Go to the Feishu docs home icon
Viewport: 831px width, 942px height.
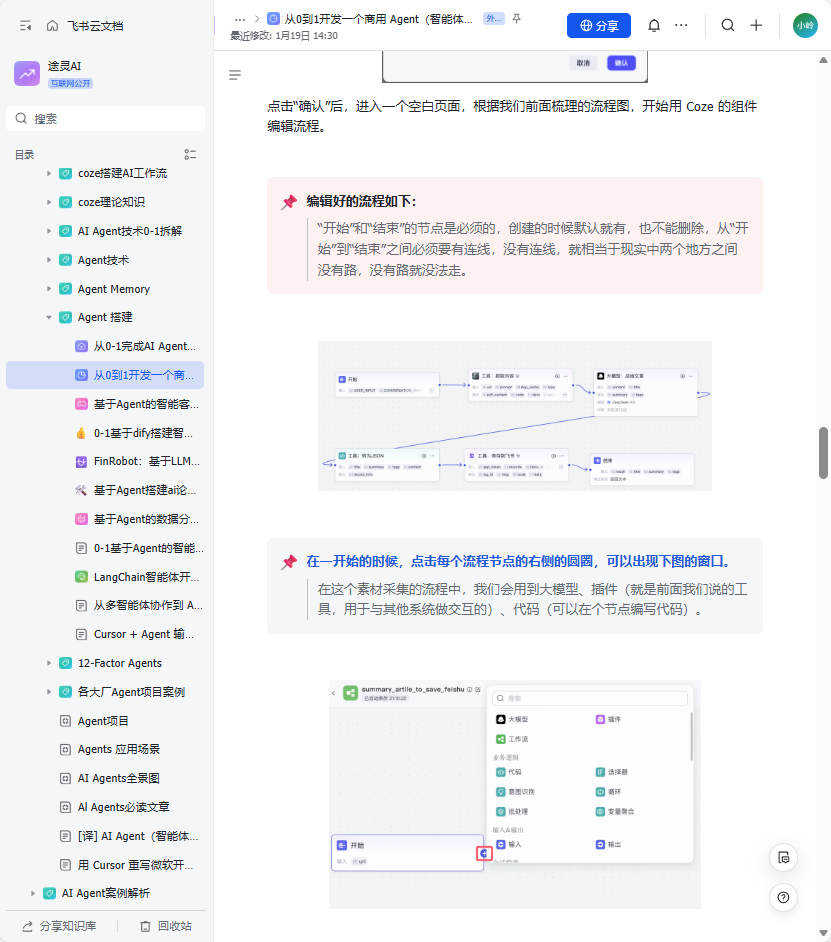52,26
